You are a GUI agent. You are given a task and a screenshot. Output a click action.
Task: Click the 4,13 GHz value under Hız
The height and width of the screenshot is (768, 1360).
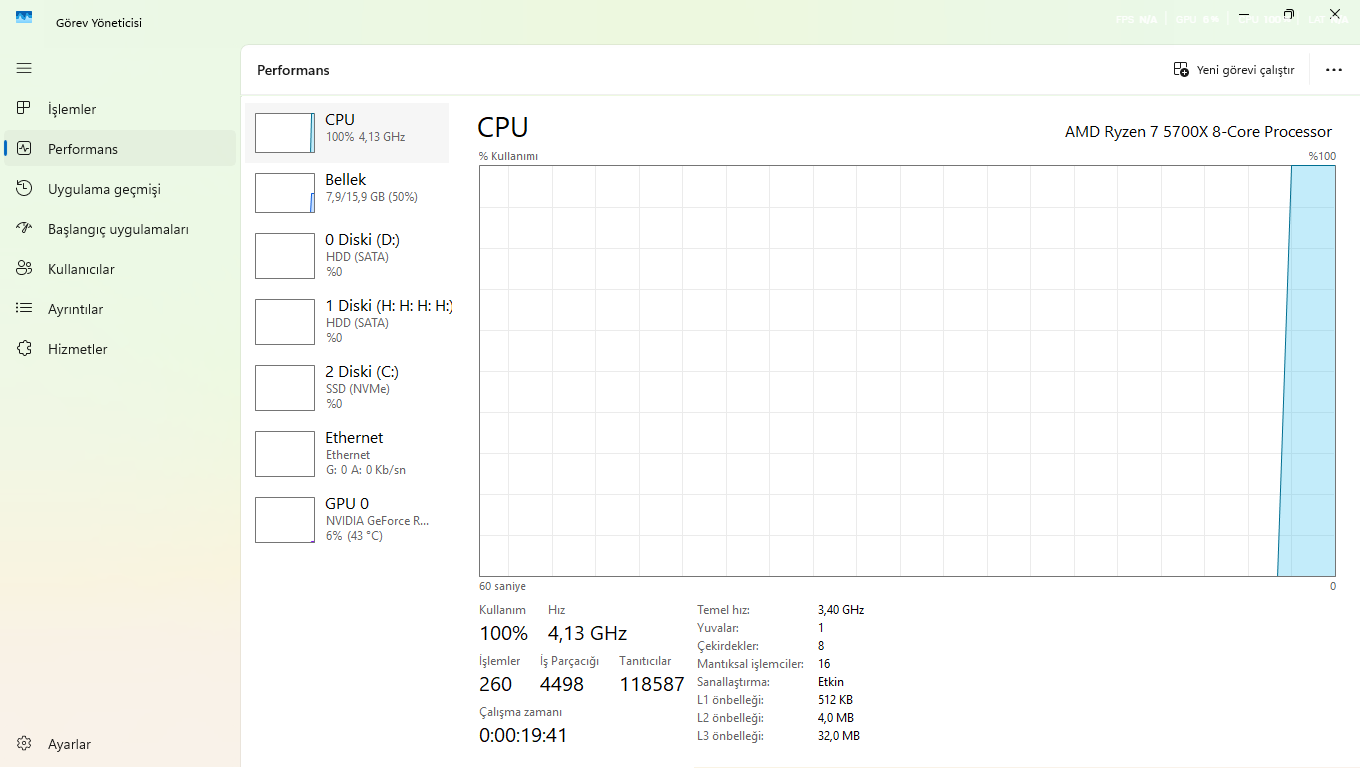click(587, 633)
